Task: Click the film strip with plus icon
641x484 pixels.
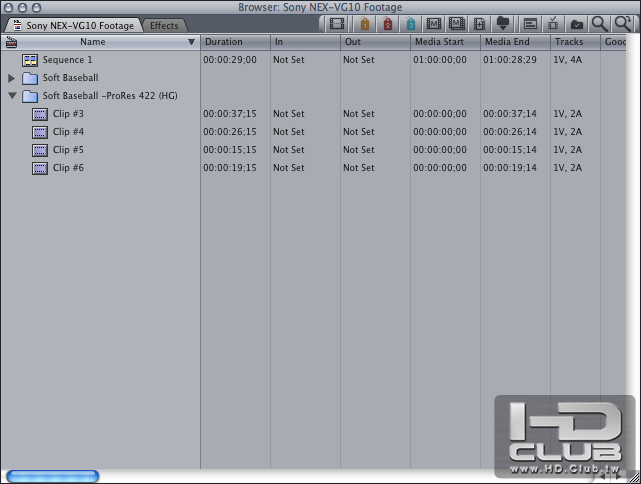Action: 480,24
